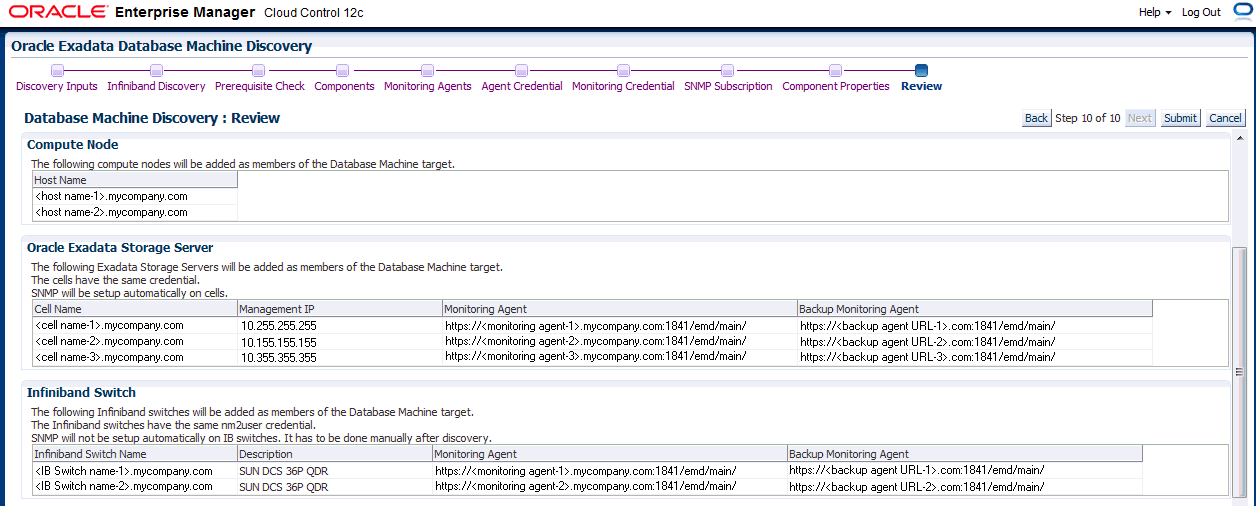Click SUN DCS 36P QDR for IB Switch name-2
Image resolution: width=1256 pixels, height=506 pixels.
click(283, 487)
